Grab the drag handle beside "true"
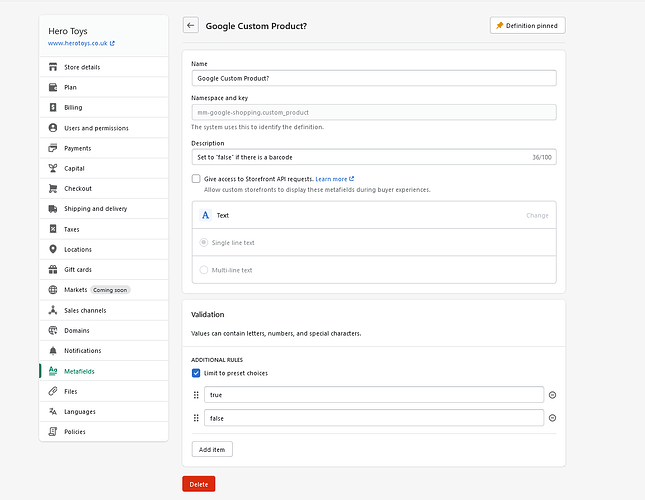Screen dimensions: 645x500 (196, 395)
